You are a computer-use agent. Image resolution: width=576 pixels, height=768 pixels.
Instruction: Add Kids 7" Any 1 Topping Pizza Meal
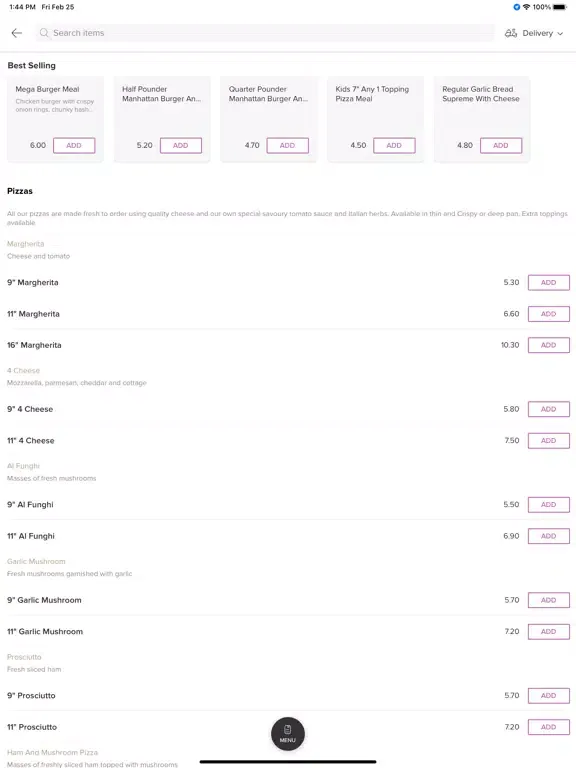(x=394, y=145)
